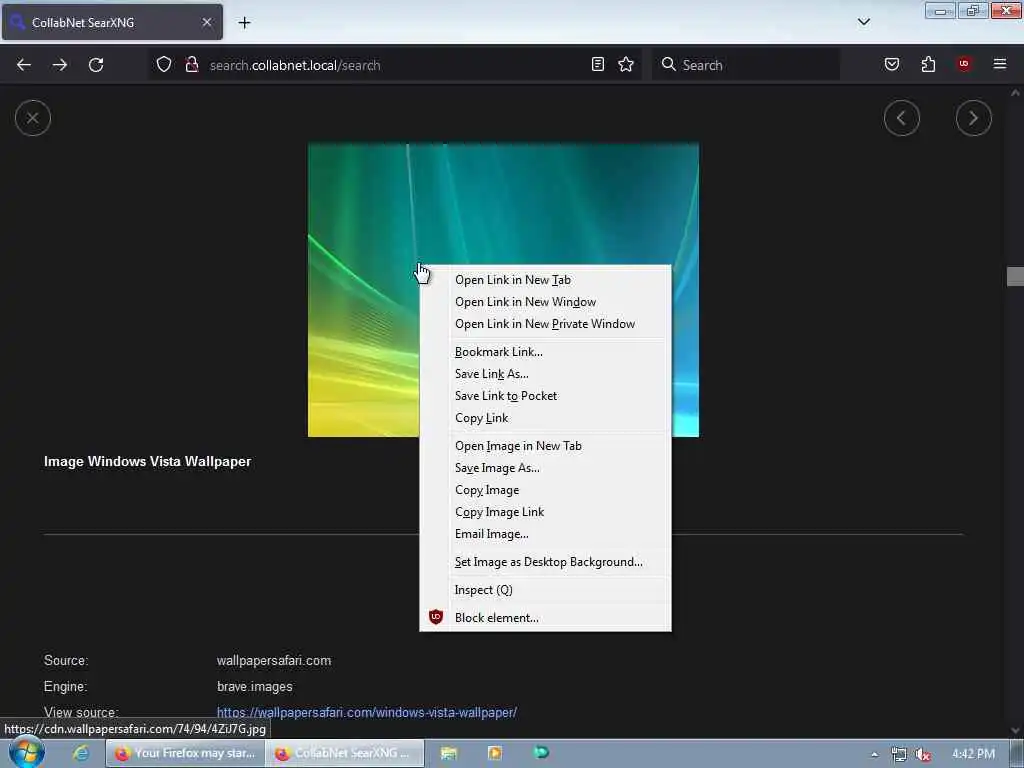Open the extensions puzzle icon
The image size is (1024, 768).
(x=928, y=64)
